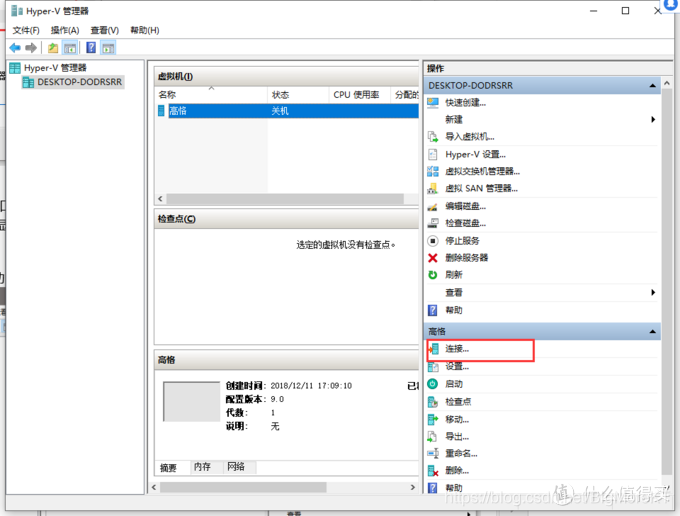Click the 编辑磁盘 icon
The width and height of the screenshot is (680, 516).
[x=433, y=206]
